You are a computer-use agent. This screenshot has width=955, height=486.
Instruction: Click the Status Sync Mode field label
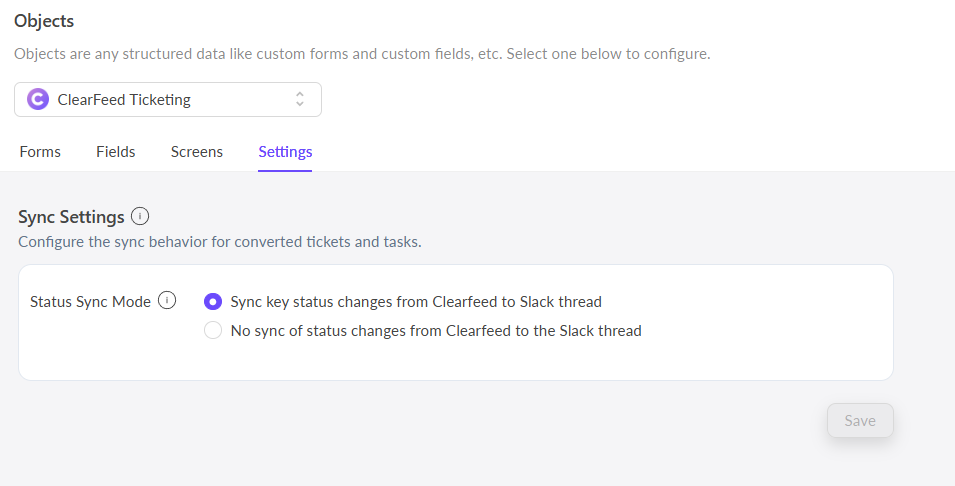point(90,301)
